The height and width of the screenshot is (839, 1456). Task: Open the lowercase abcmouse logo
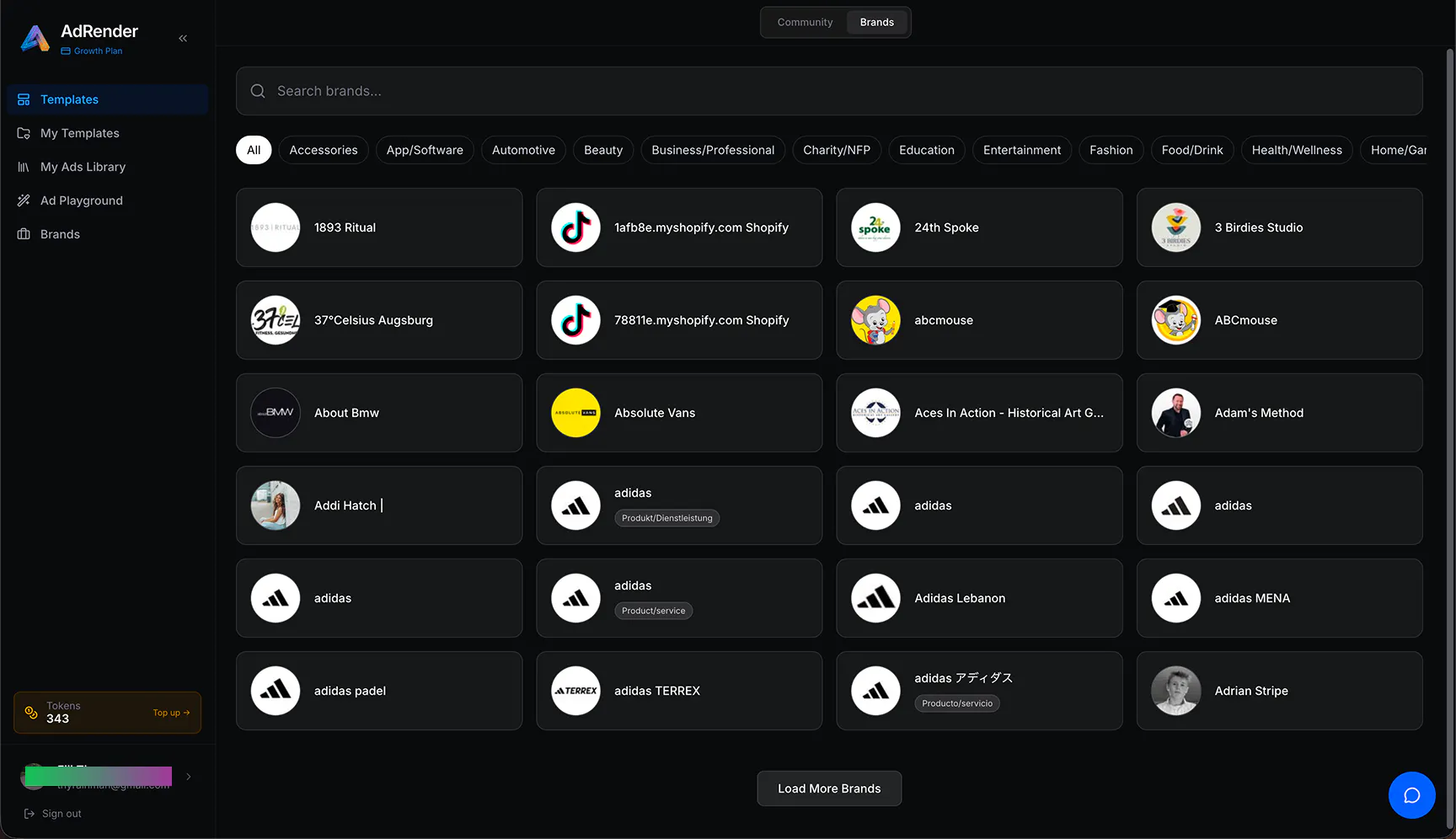click(875, 320)
